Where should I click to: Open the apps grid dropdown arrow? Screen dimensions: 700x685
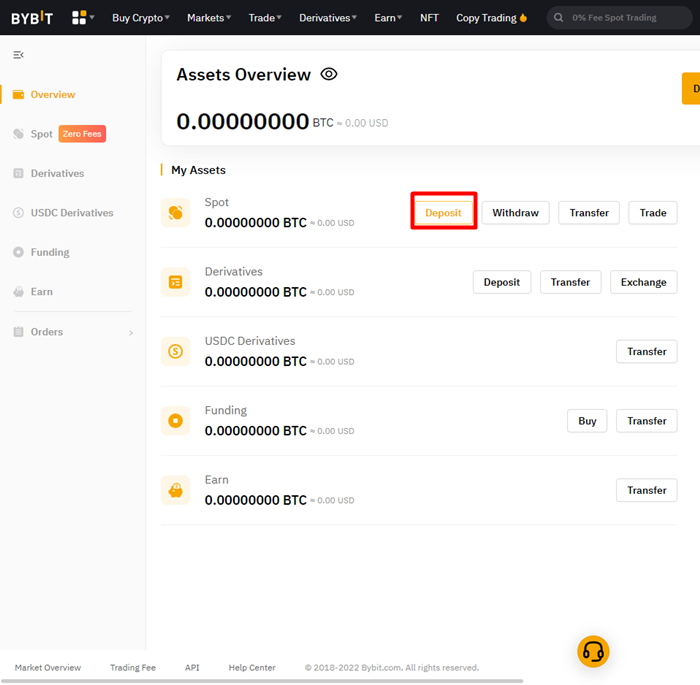(x=92, y=17)
